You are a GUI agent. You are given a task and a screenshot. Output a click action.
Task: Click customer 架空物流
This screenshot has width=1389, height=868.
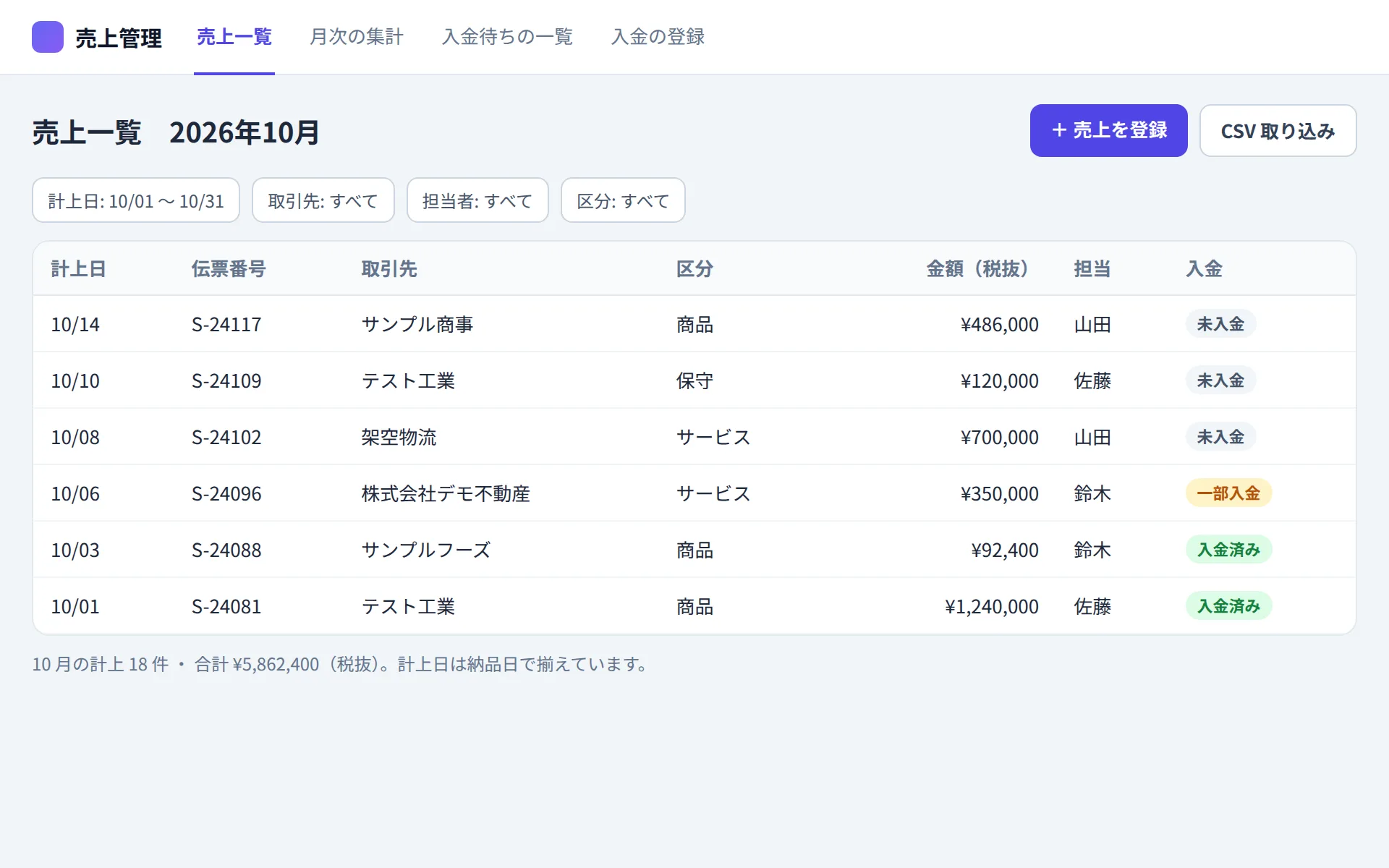399,437
